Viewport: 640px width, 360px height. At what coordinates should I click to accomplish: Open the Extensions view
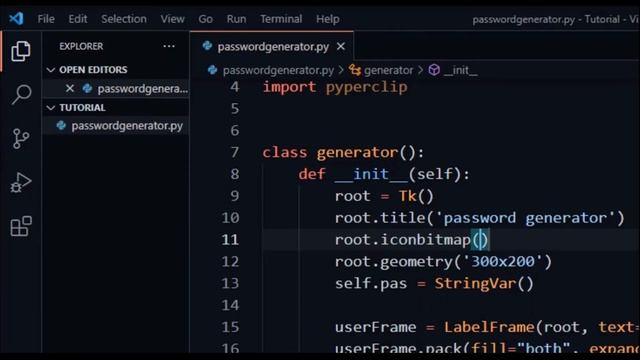(21, 226)
